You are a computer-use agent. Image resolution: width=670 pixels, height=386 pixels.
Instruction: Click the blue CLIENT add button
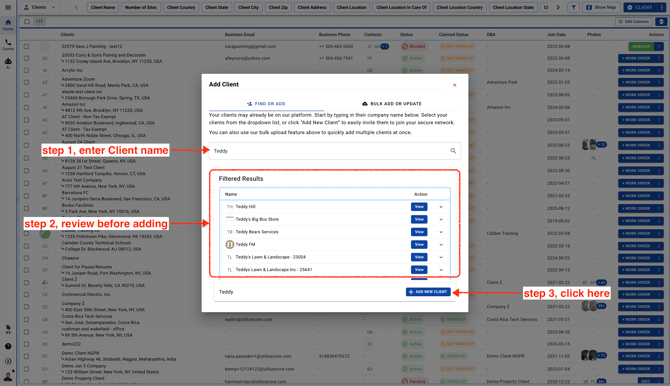(641, 7)
